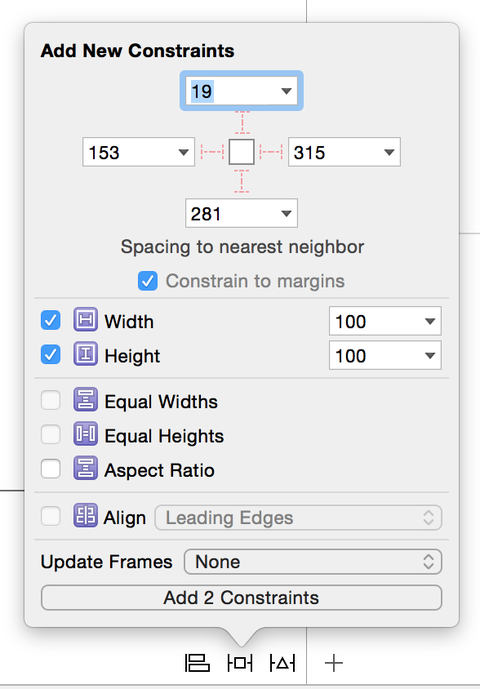Toggle the right spacing dashed strut
This screenshot has height=689, width=480.
point(271,152)
